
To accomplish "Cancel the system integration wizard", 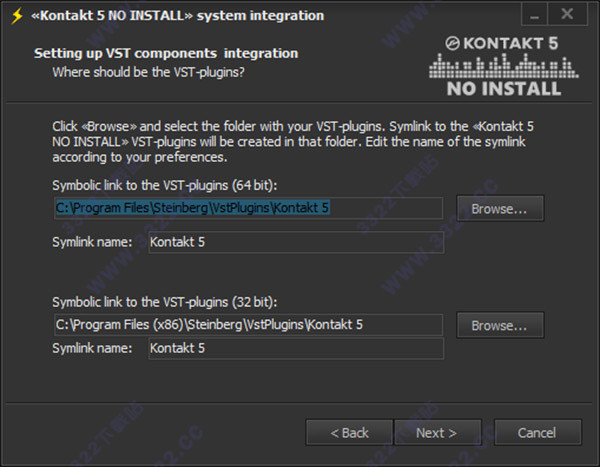I will tap(537, 433).
